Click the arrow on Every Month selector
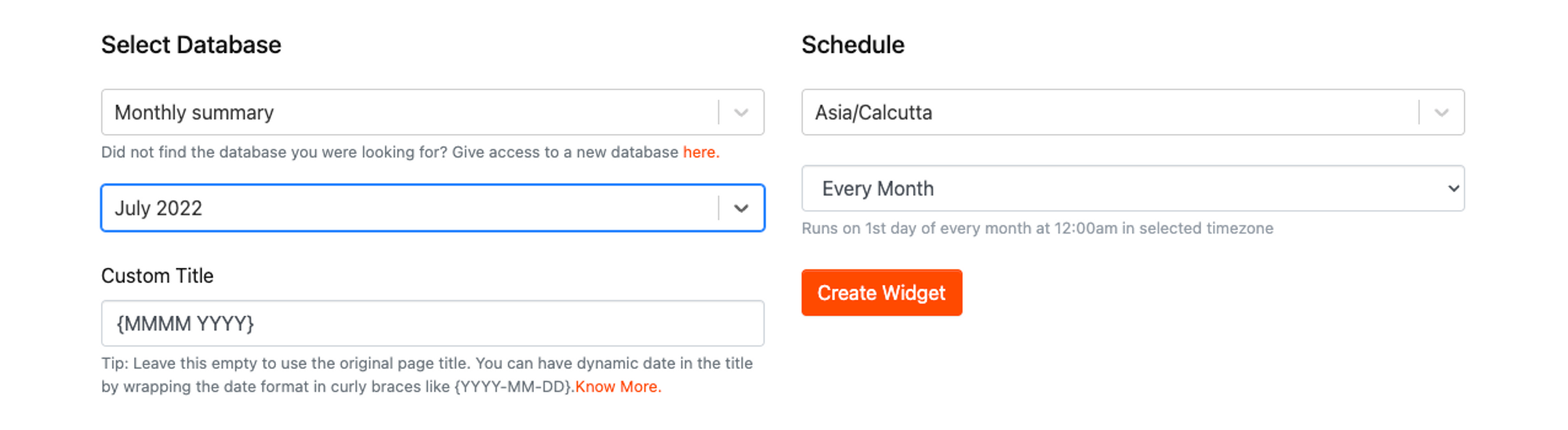The height and width of the screenshot is (430, 1568). [x=1453, y=189]
